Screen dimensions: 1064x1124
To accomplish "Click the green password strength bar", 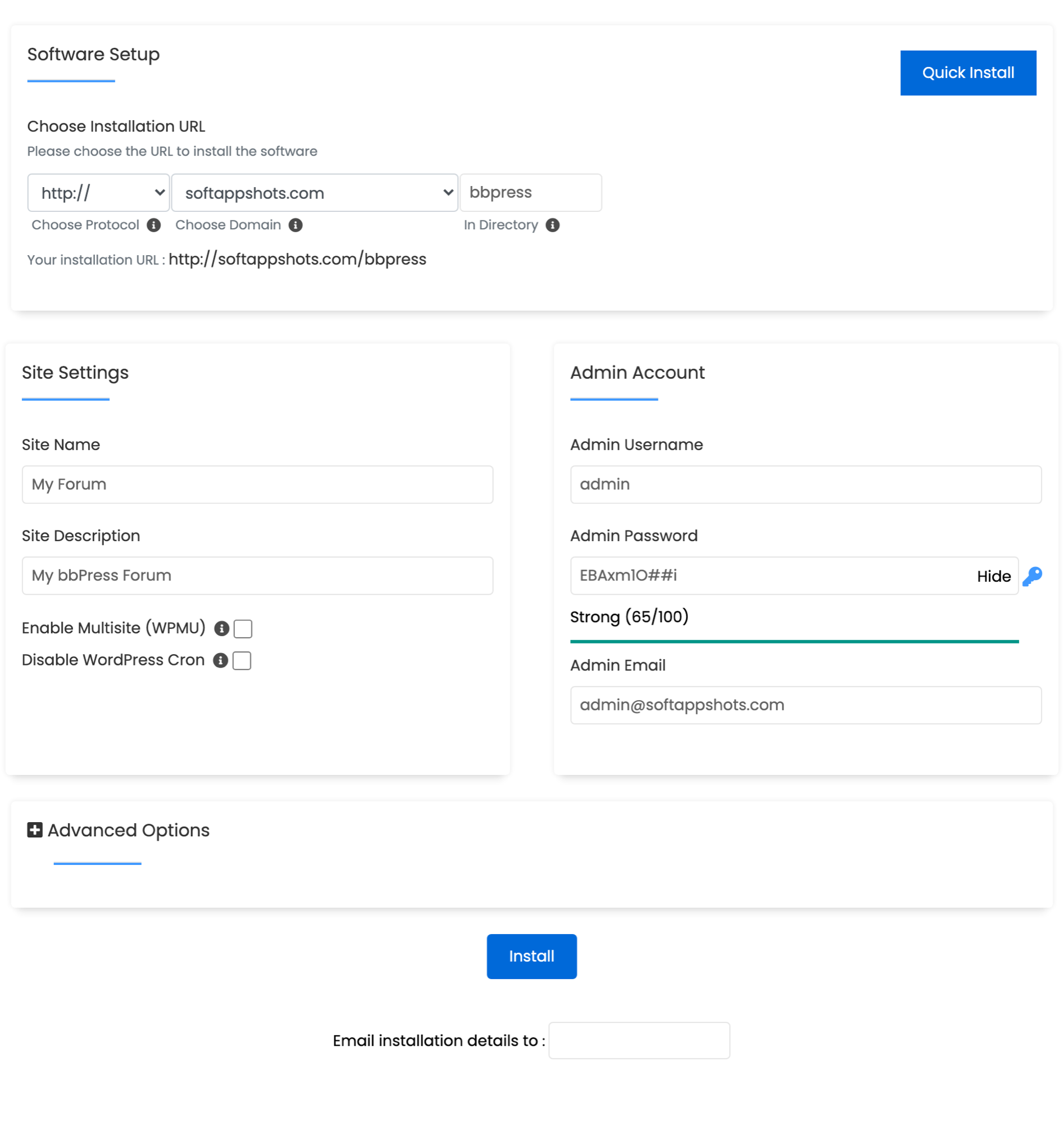I will pos(794,642).
